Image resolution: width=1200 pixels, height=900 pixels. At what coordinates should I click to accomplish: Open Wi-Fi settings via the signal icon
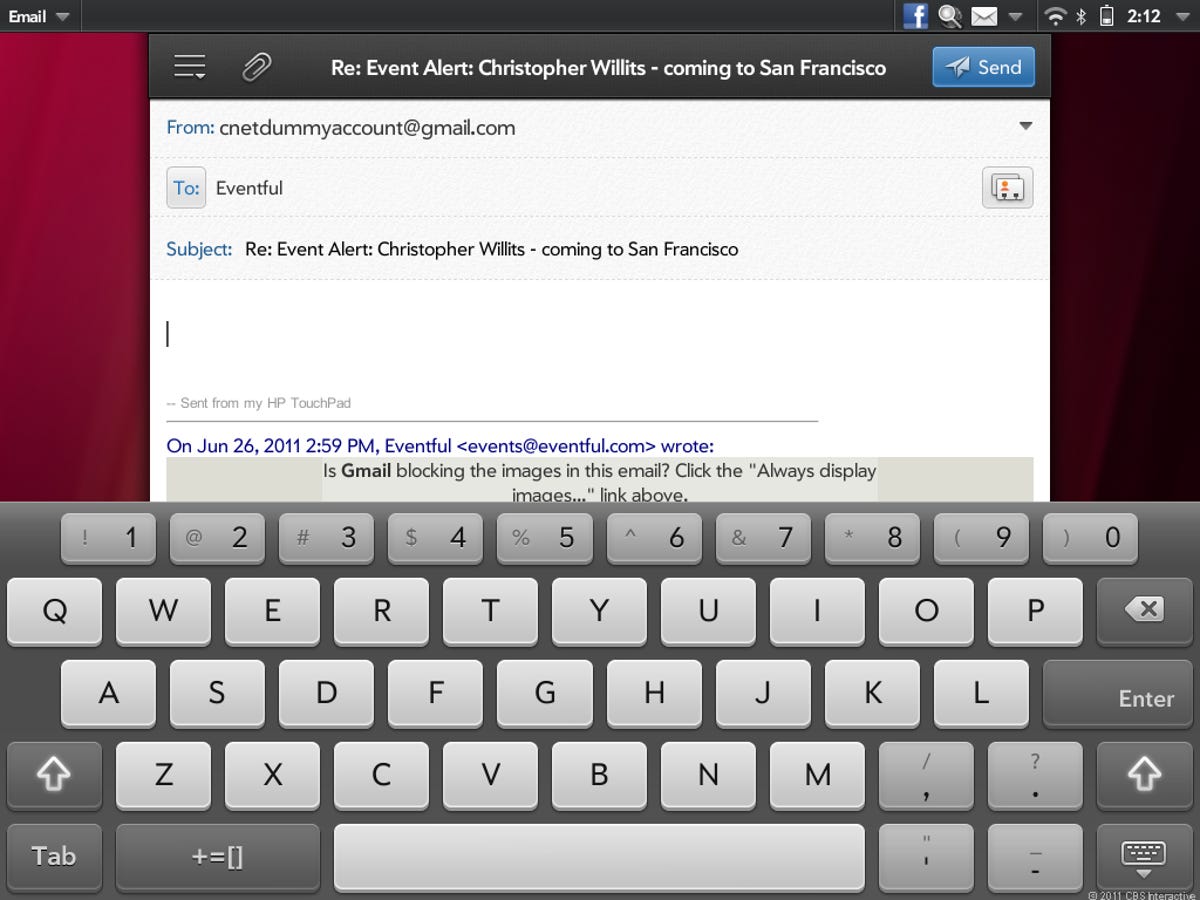(1054, 16)
